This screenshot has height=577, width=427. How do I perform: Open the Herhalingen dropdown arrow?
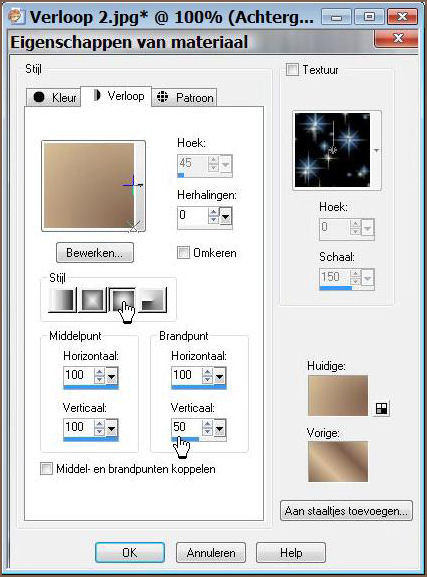pyautogui.click(x=225, y=216)
